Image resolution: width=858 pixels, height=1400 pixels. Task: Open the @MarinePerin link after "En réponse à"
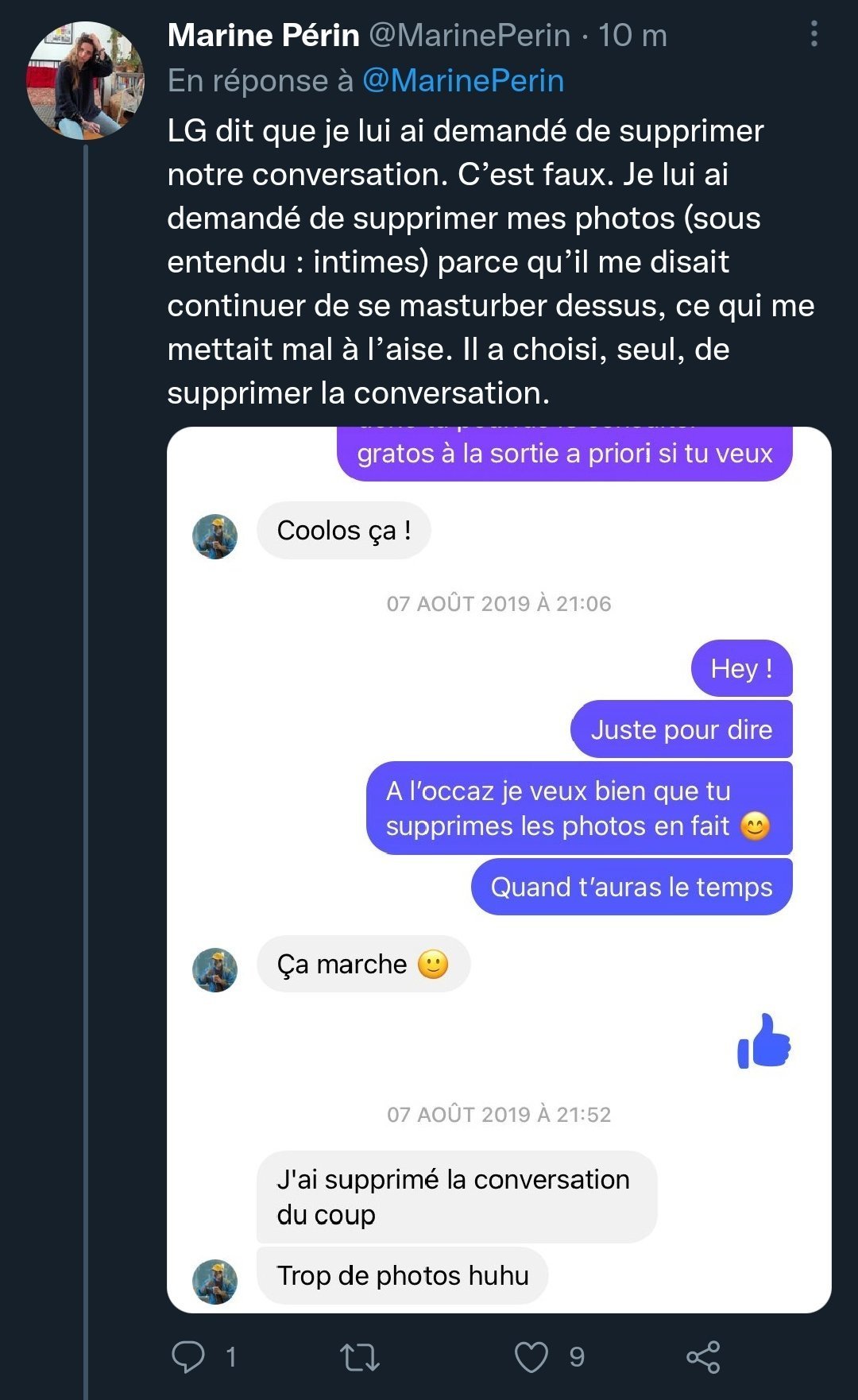(463, 80)
